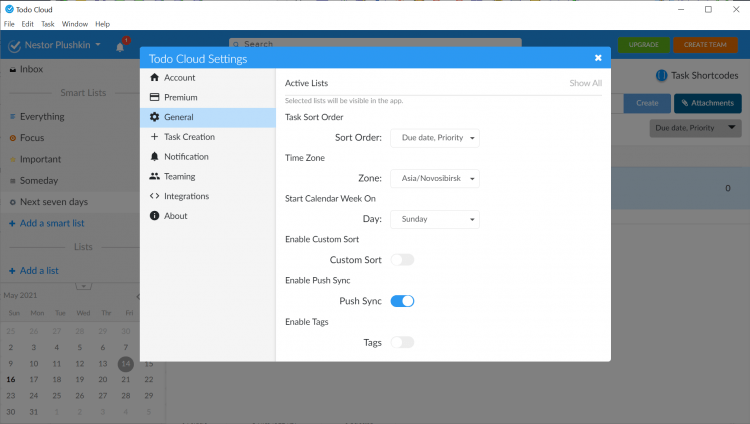Image resolution: width=750 pixels, height=424 pixels.
Task: Click the General gear icon
Action: click(154, 117)
